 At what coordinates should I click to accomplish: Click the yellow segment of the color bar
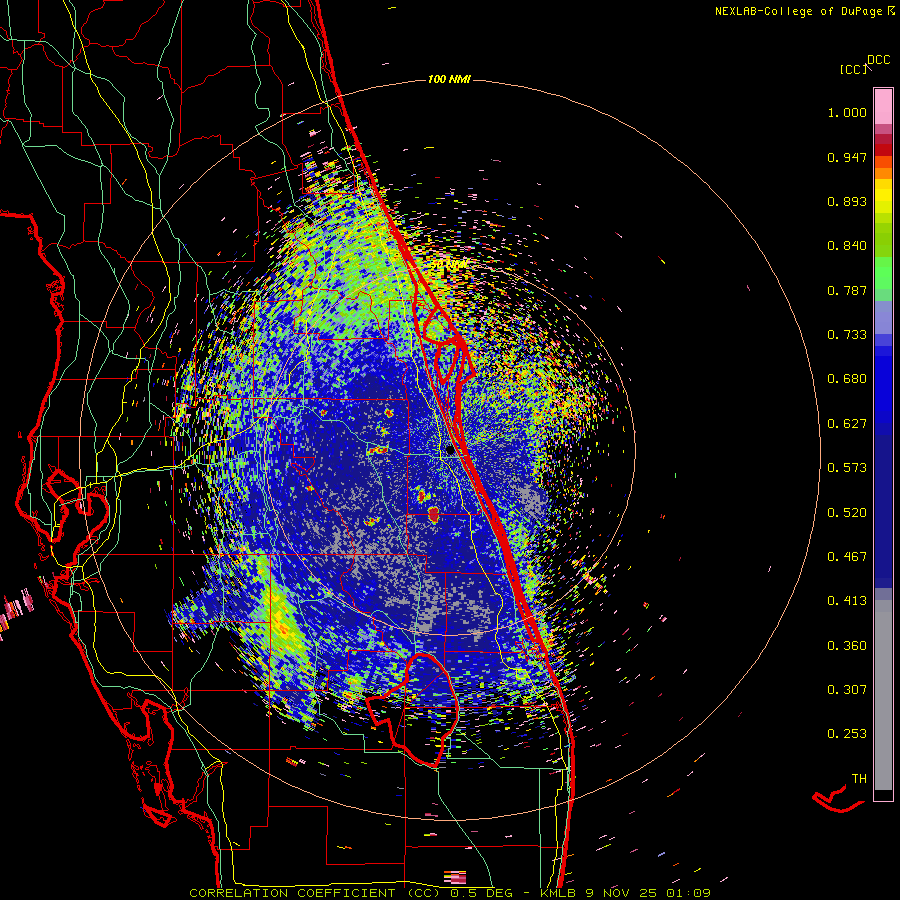(x=883, y=195)
